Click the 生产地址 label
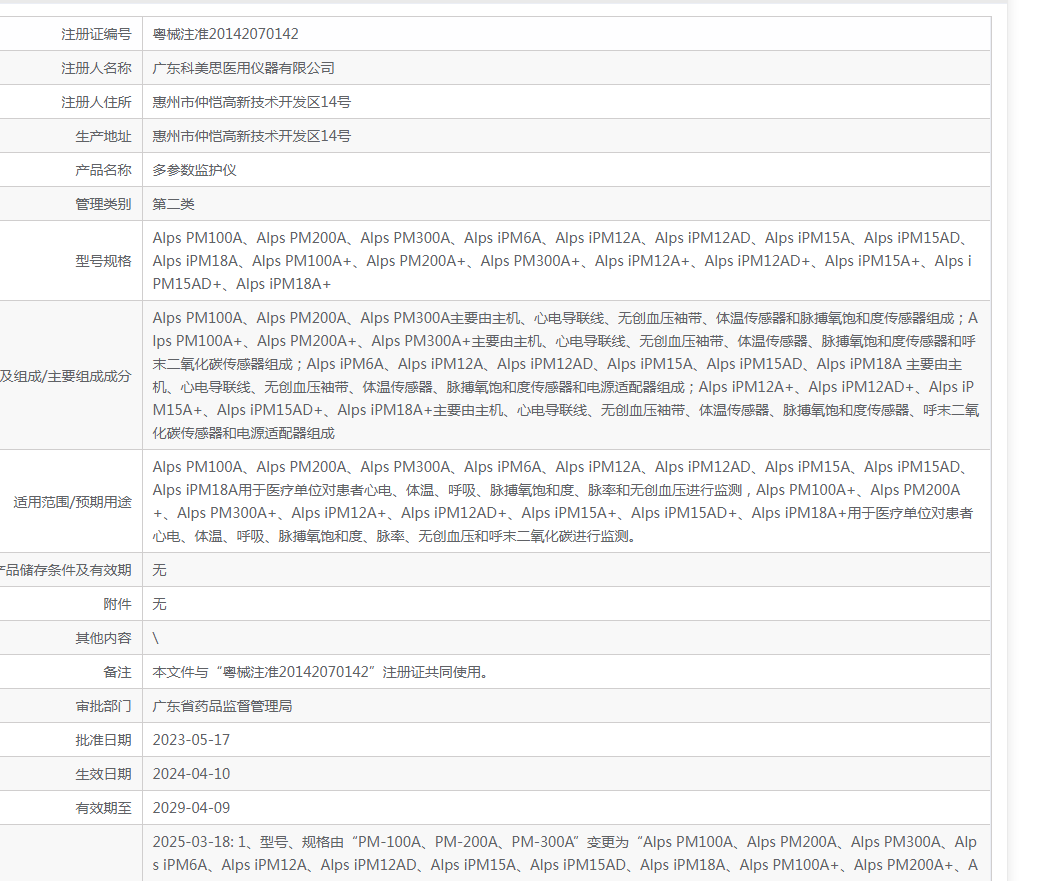Viewport: 1042px width, 881px height. pos(103,136)
